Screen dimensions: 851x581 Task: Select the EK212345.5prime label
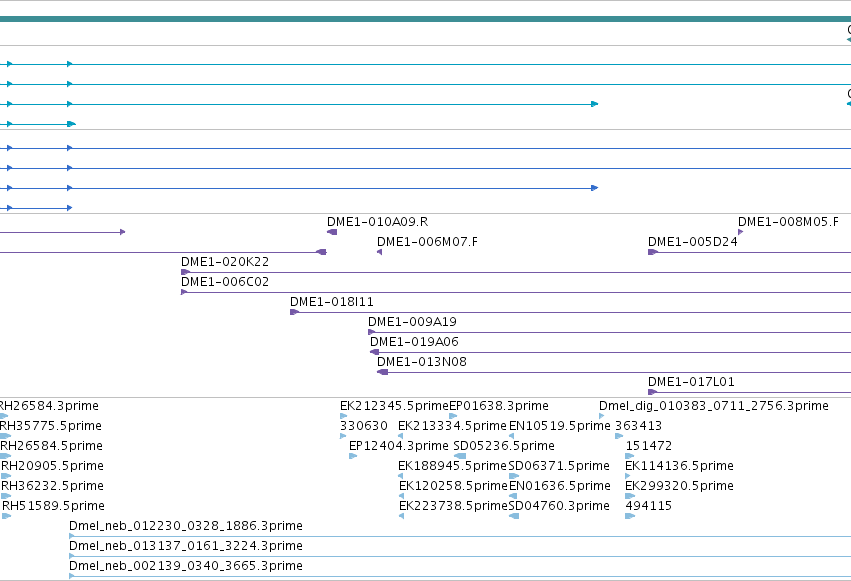394,406
